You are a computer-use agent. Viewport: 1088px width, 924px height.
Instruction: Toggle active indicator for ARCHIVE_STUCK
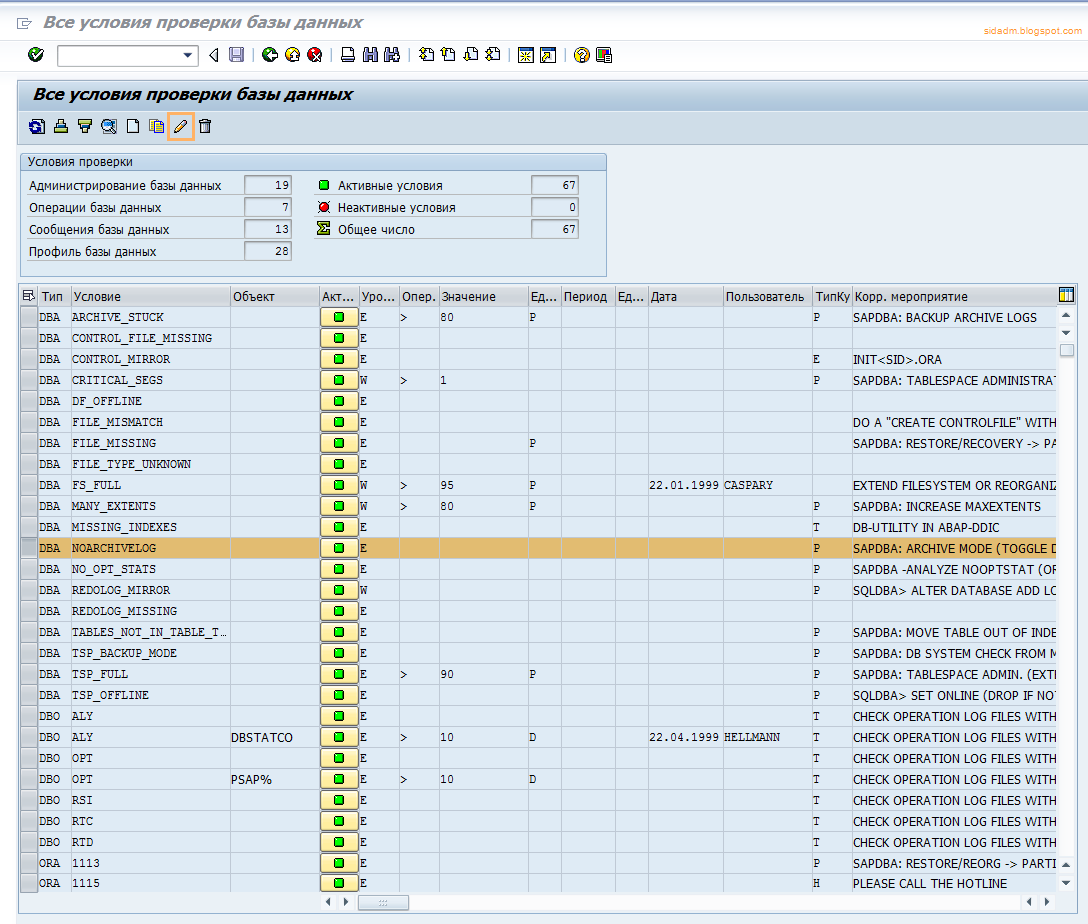(x=339, y=316)
